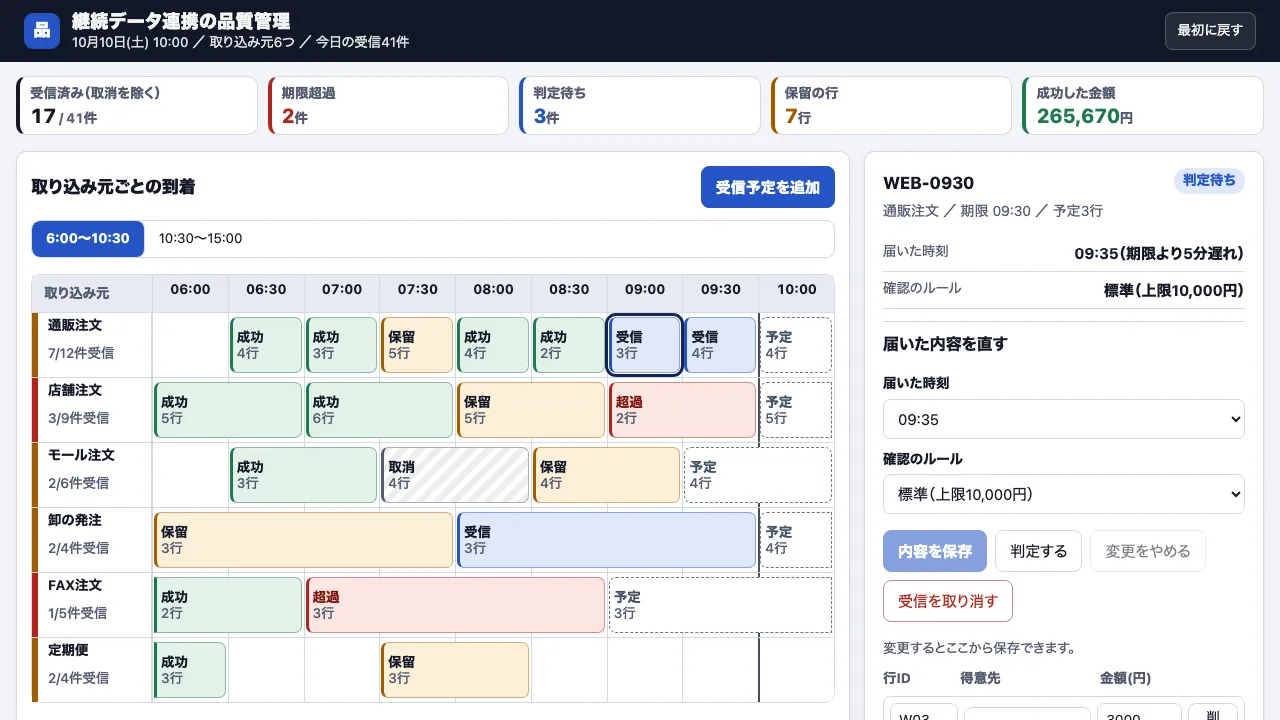Click the 期限超過 2件 summary card
This screenshot has width=1280, height=720.
coord(389,105)
